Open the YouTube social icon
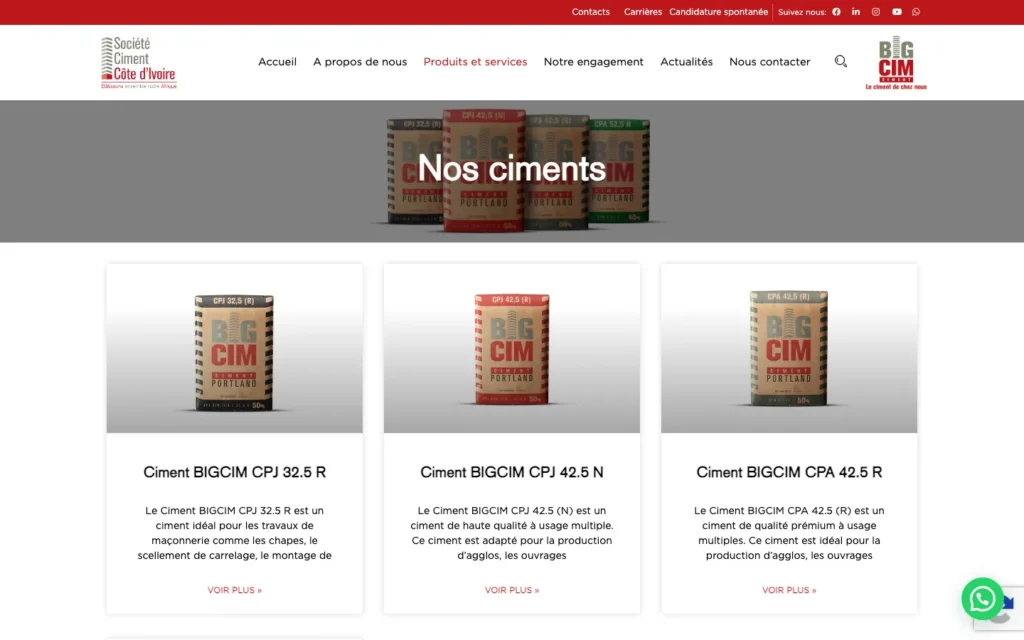Image resolution: width=1024 pixels, height=640 pixels. pyautogui.click(x=897, y=12)
